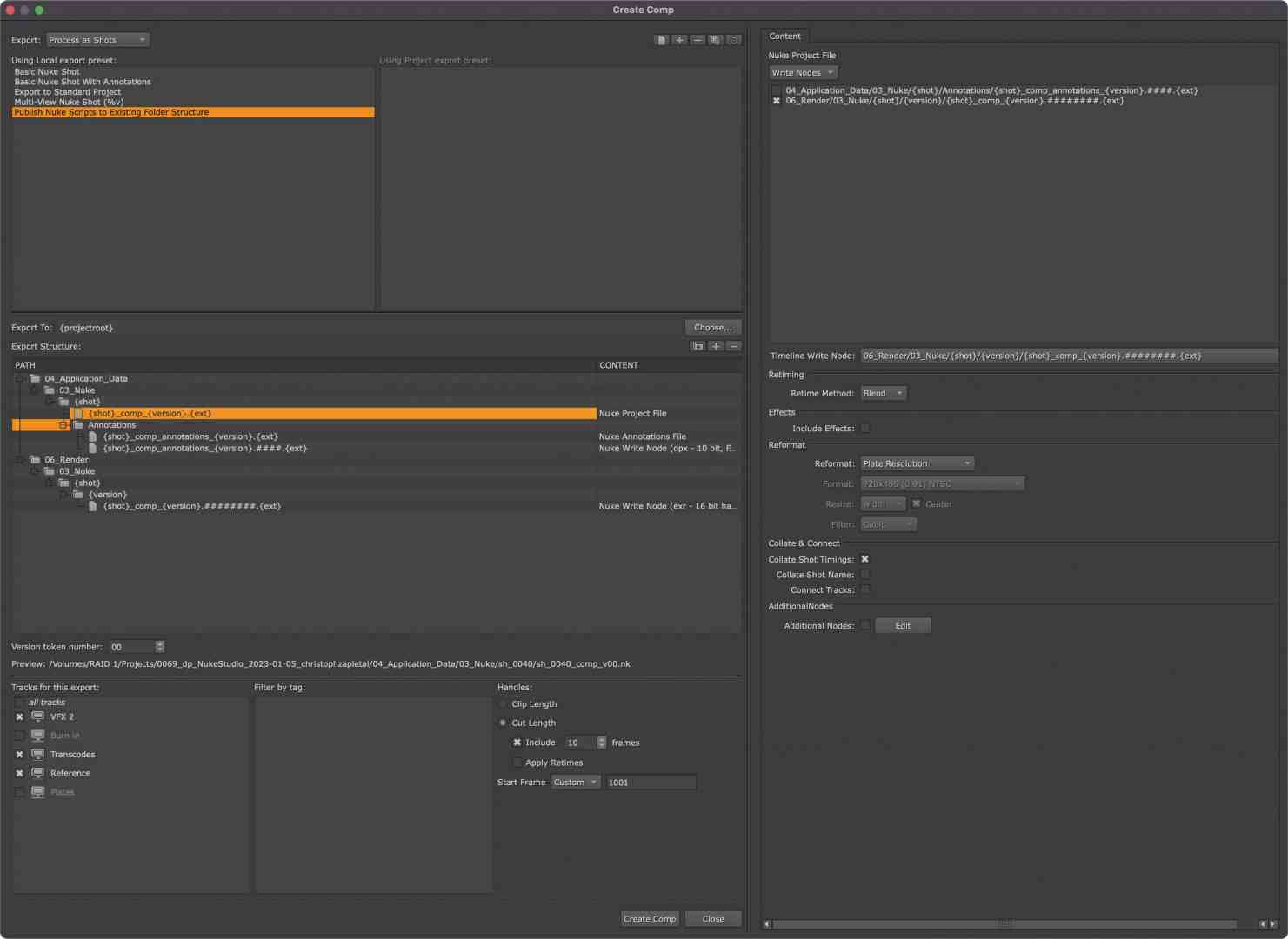Click the 04_Application_Data folder icon
1288x939 pixels.
35,378
